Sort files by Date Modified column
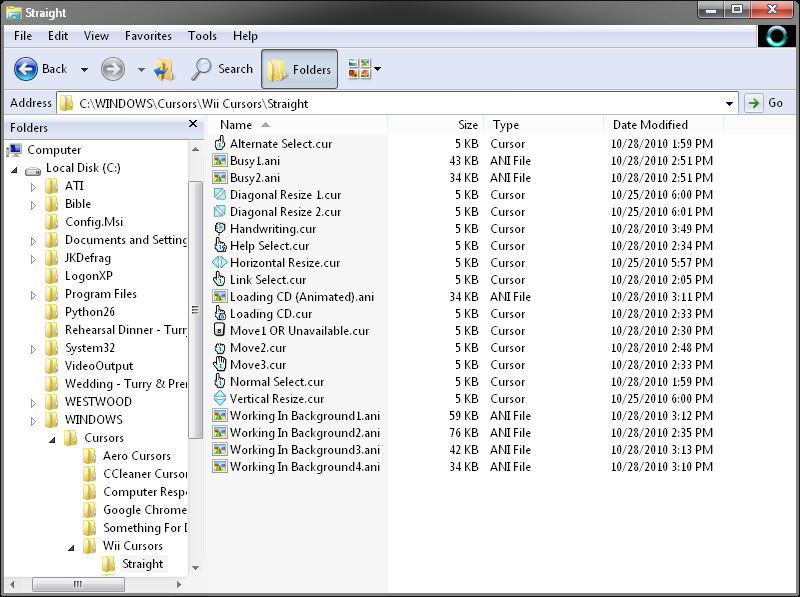Viewport: 800px width, 597px height. point(650,125)
